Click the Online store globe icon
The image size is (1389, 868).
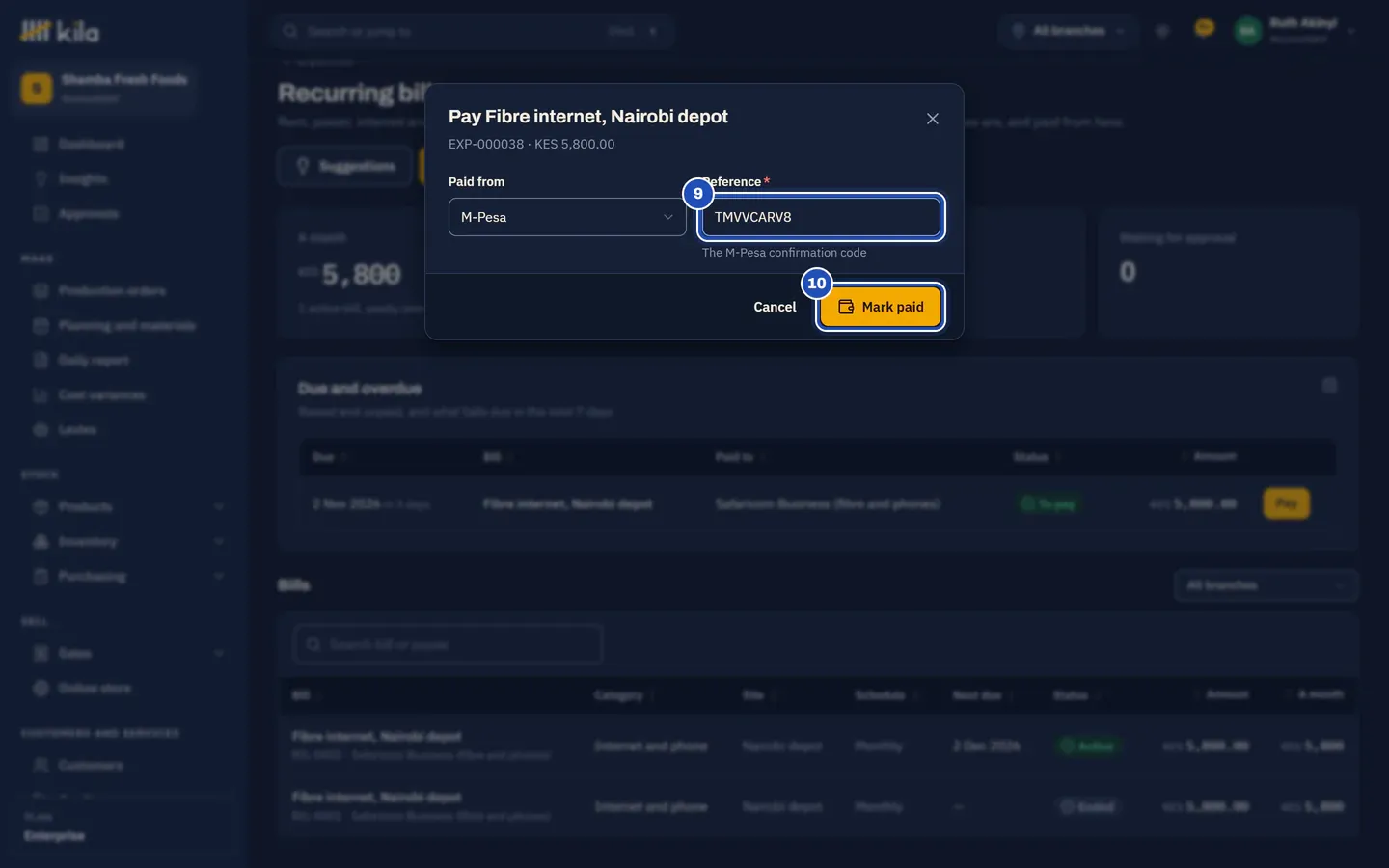coord(41,689)
